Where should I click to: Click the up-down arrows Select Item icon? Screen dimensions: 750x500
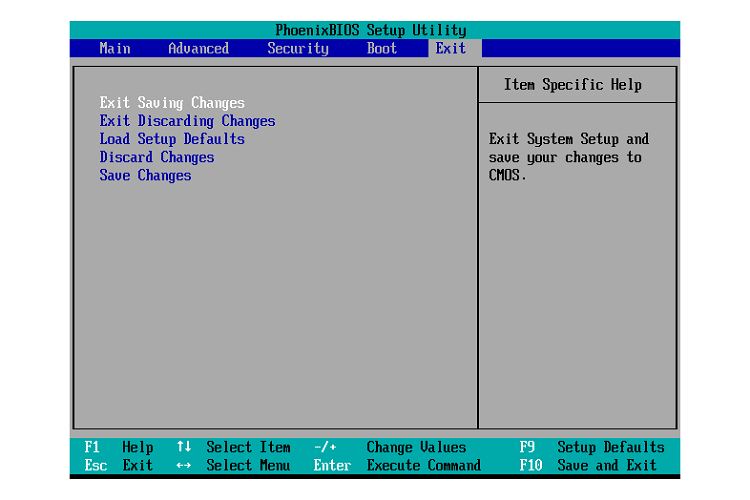coord(184,447)
